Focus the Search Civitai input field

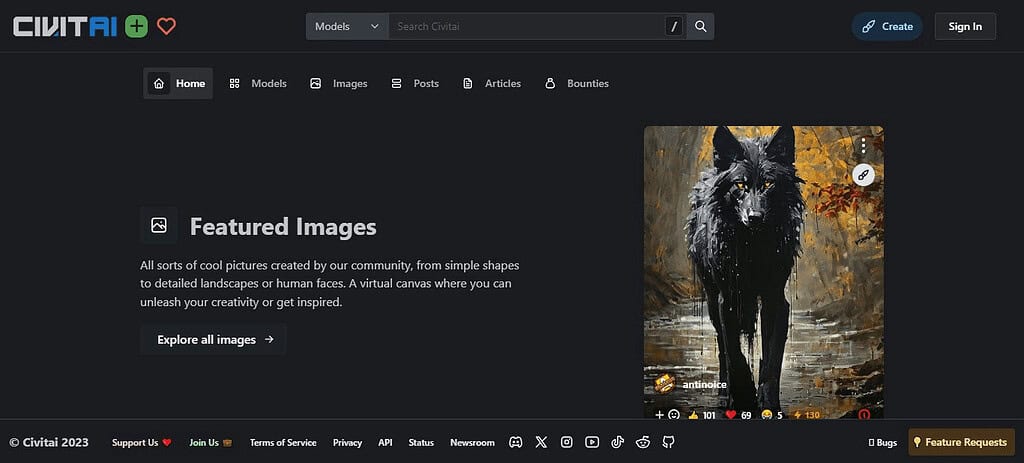pos(526,26)
